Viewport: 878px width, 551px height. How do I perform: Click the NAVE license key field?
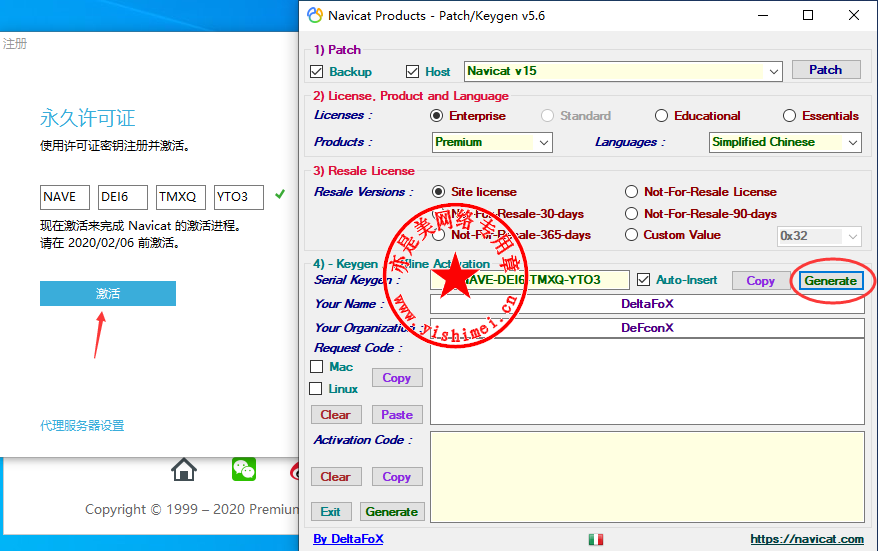point(64,197)
